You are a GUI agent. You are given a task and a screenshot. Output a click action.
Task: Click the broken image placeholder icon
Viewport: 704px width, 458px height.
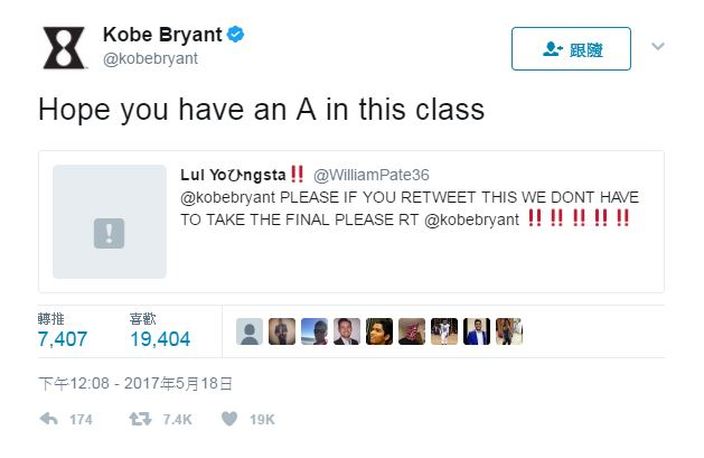[109, 233]
